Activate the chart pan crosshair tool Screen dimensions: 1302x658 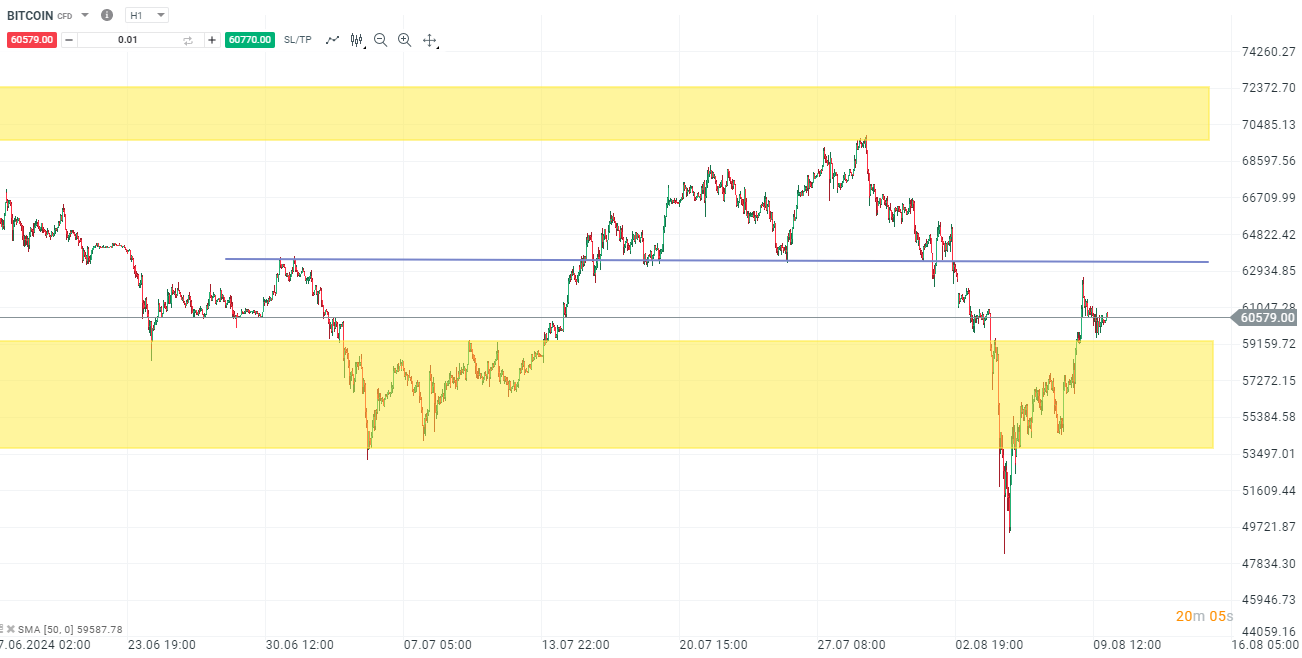(x=429, y=39)
